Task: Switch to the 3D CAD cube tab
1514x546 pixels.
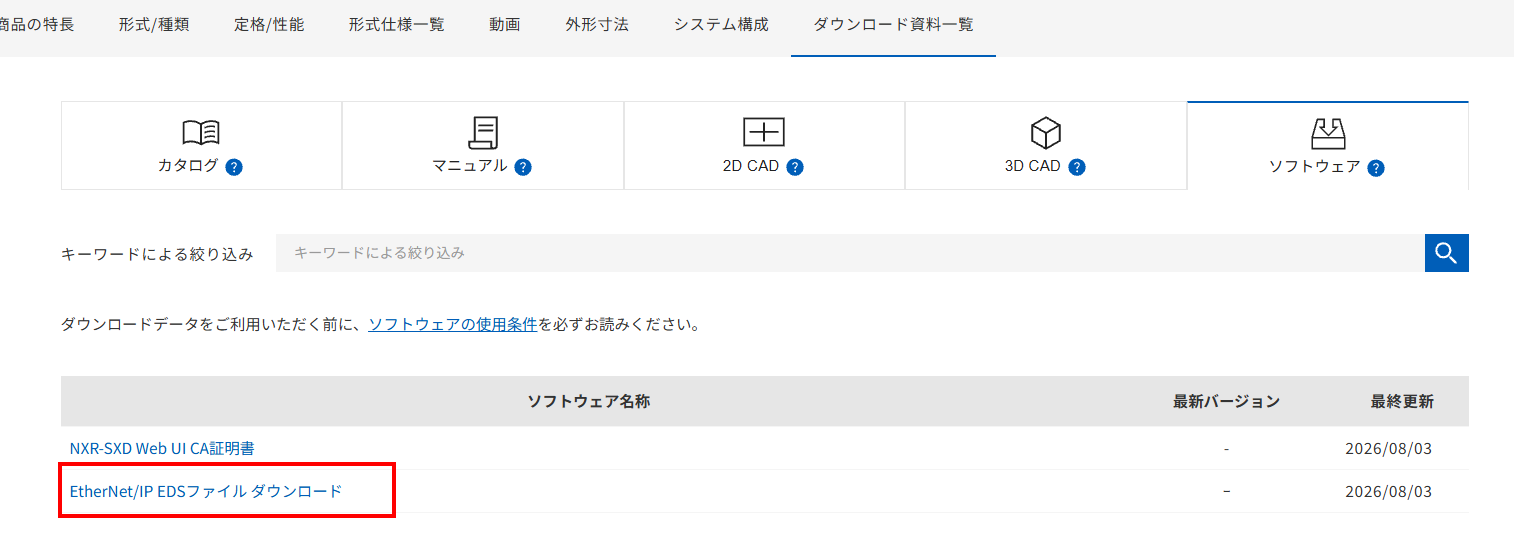Action: (1046, 146)
